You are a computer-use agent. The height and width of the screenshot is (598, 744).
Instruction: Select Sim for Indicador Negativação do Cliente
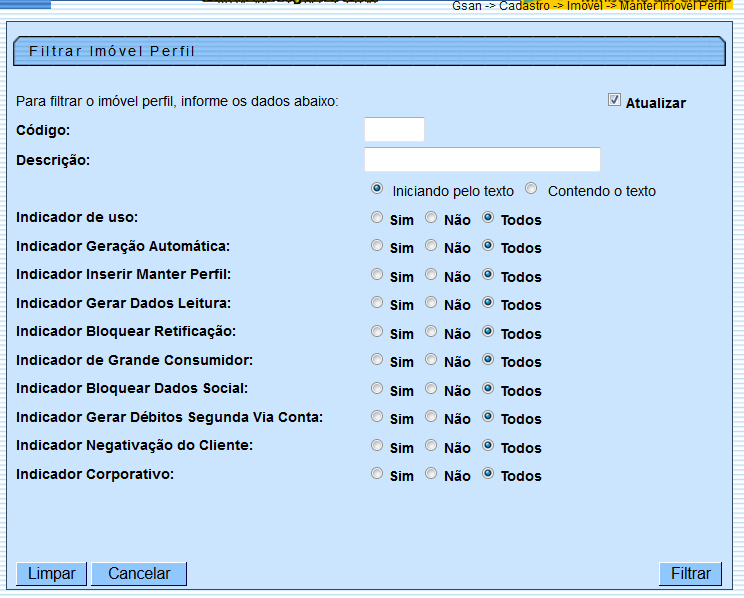(x=377, y=445)
